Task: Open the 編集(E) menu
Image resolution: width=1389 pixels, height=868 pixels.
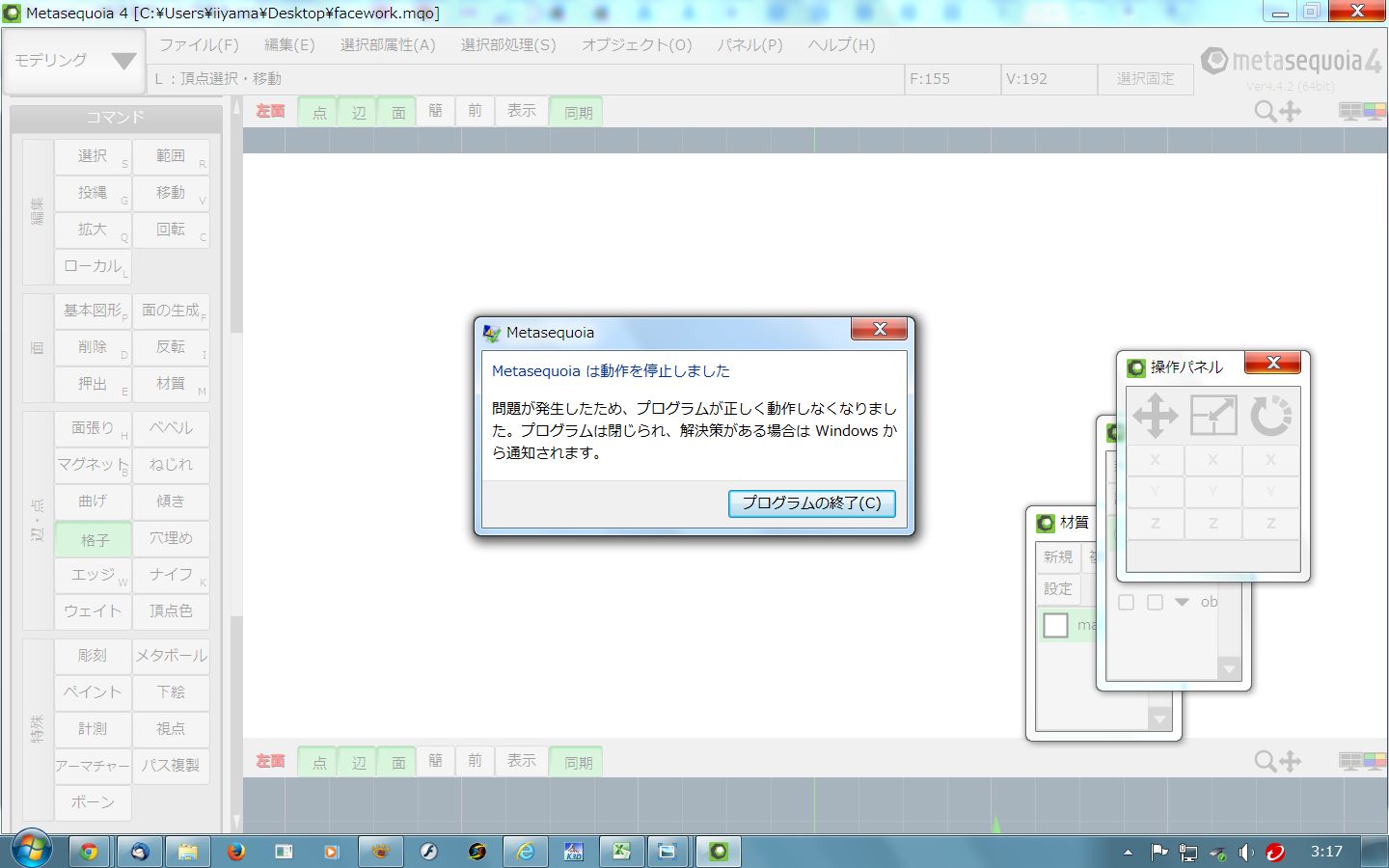Action: (x=289, y=45)
